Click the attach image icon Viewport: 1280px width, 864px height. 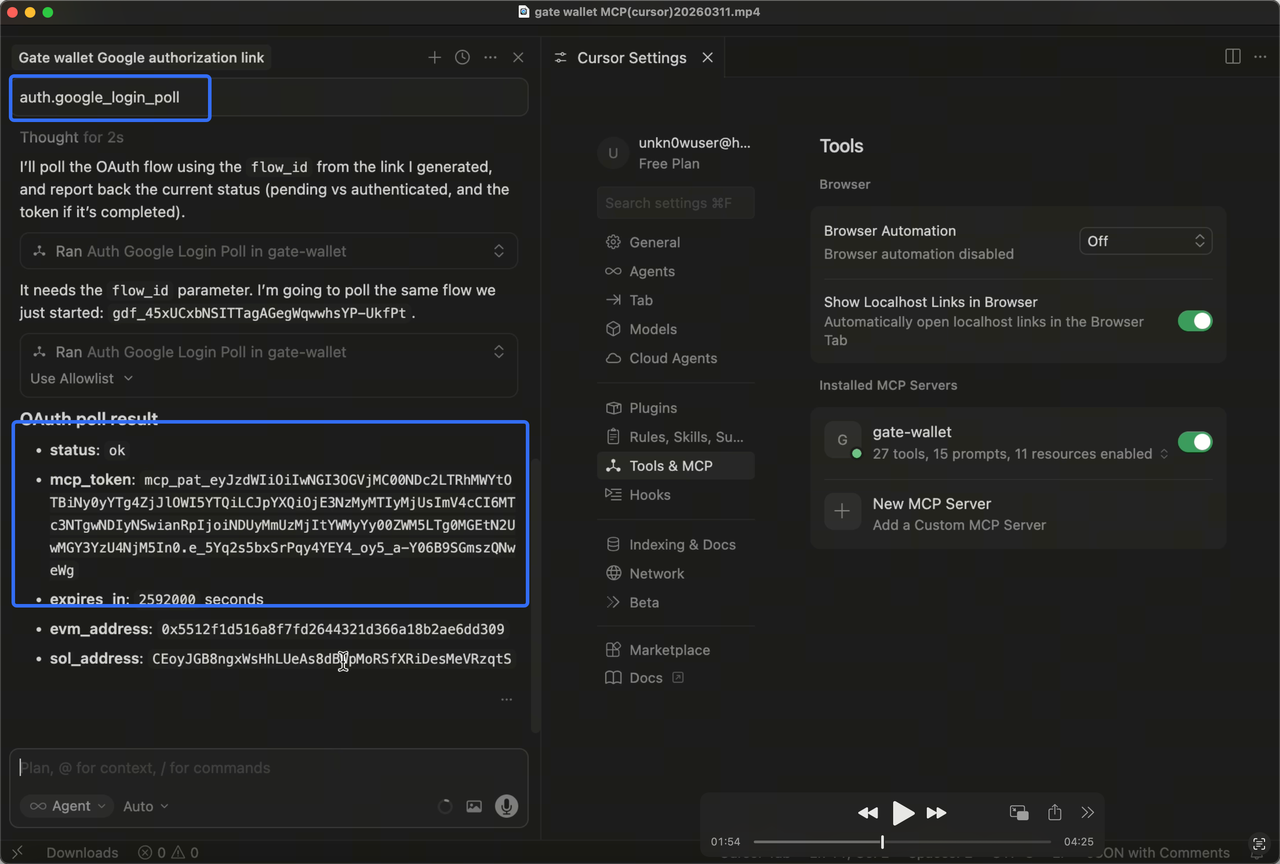pos(474,806)
